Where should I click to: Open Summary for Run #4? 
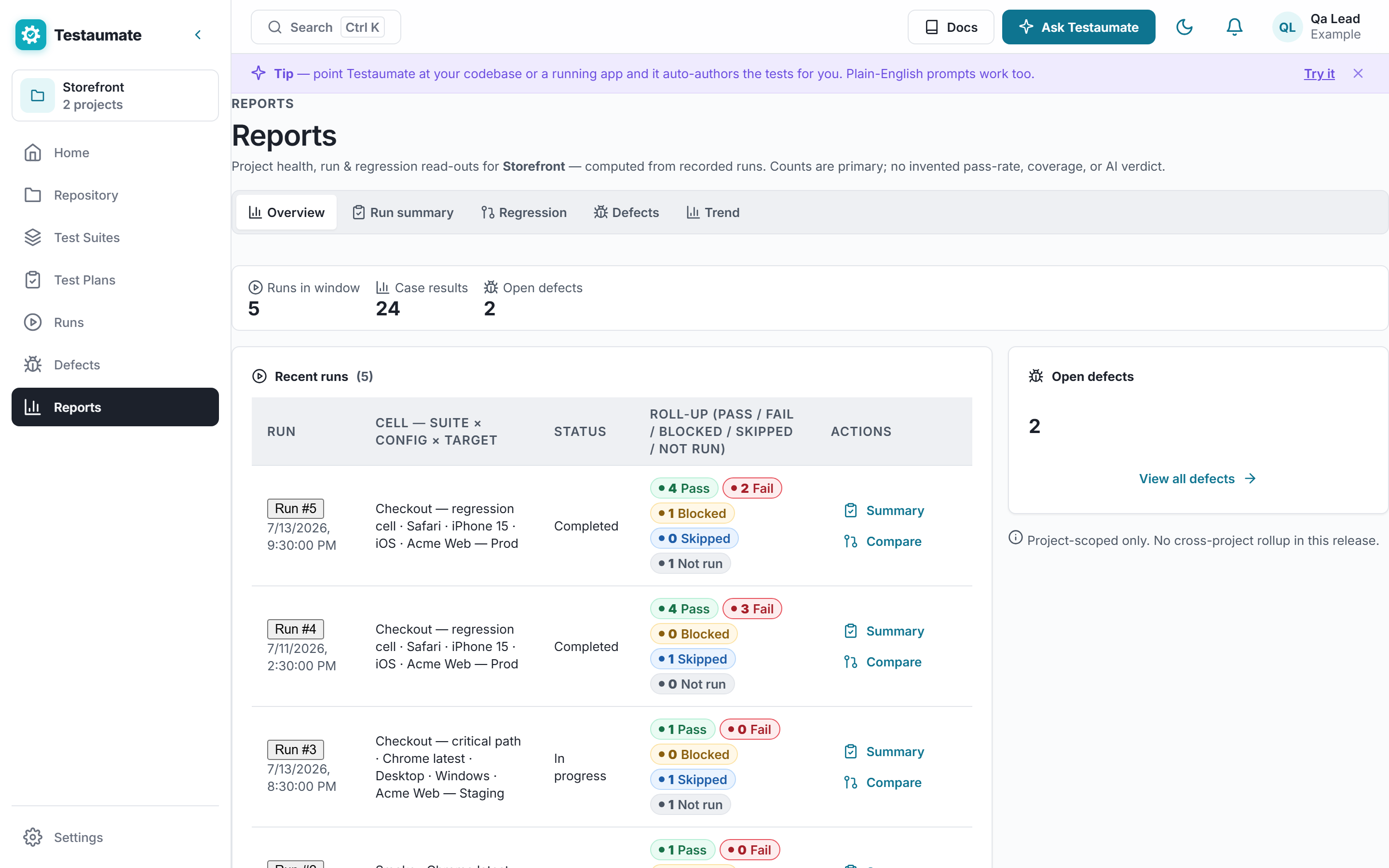884,631
